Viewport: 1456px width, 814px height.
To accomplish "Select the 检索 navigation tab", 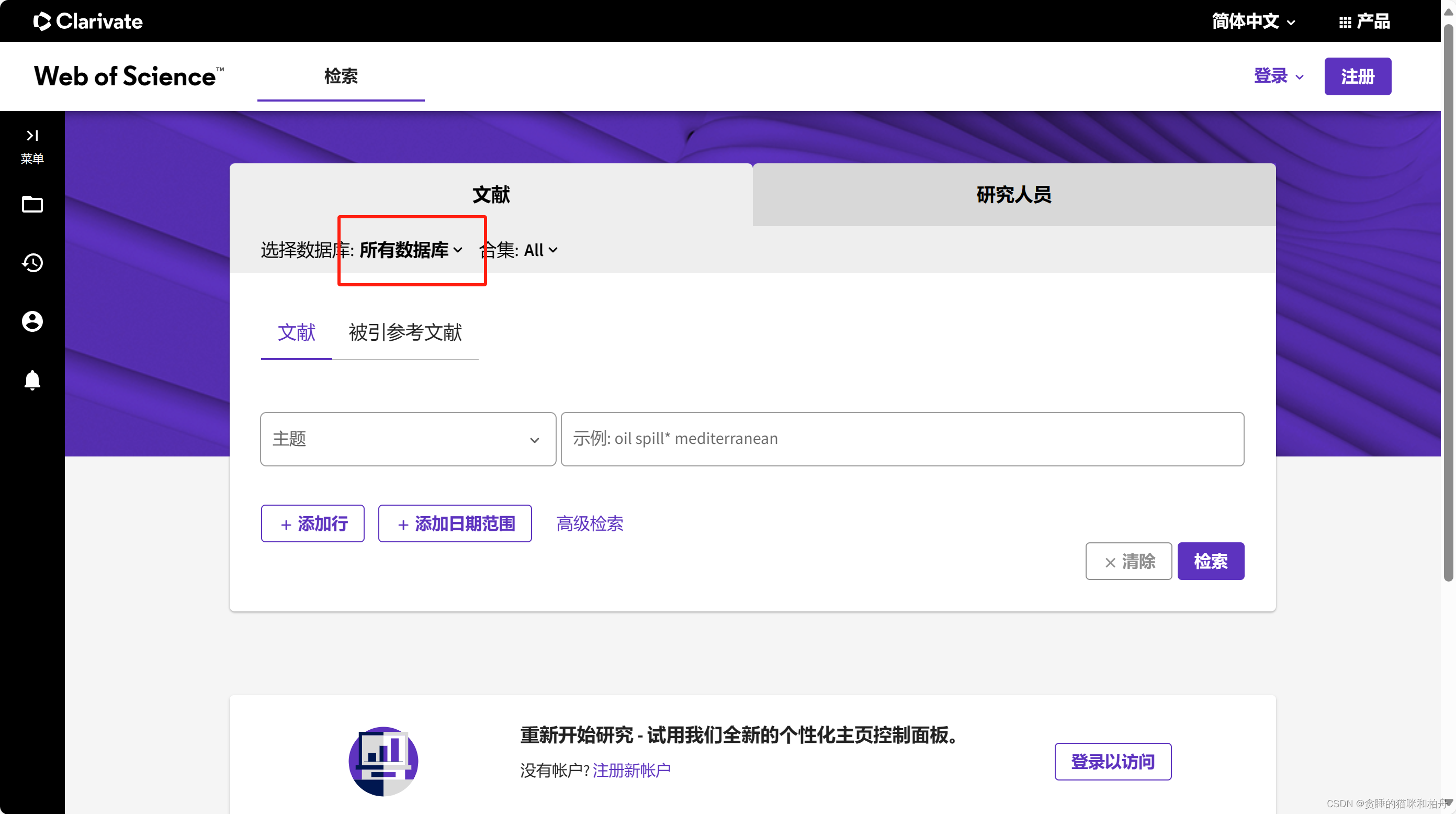I will (x=340, y=76).
